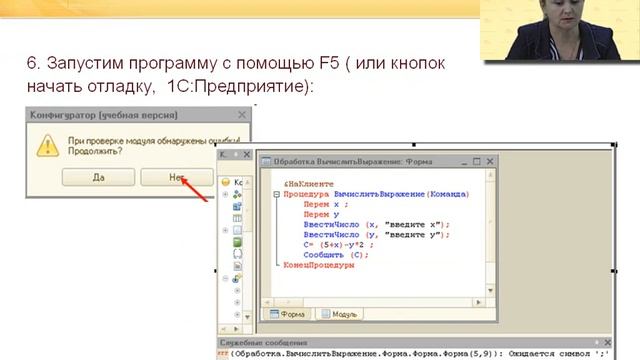Expand the cluster node in the tree
640x360 pixels.
(225, 194)
